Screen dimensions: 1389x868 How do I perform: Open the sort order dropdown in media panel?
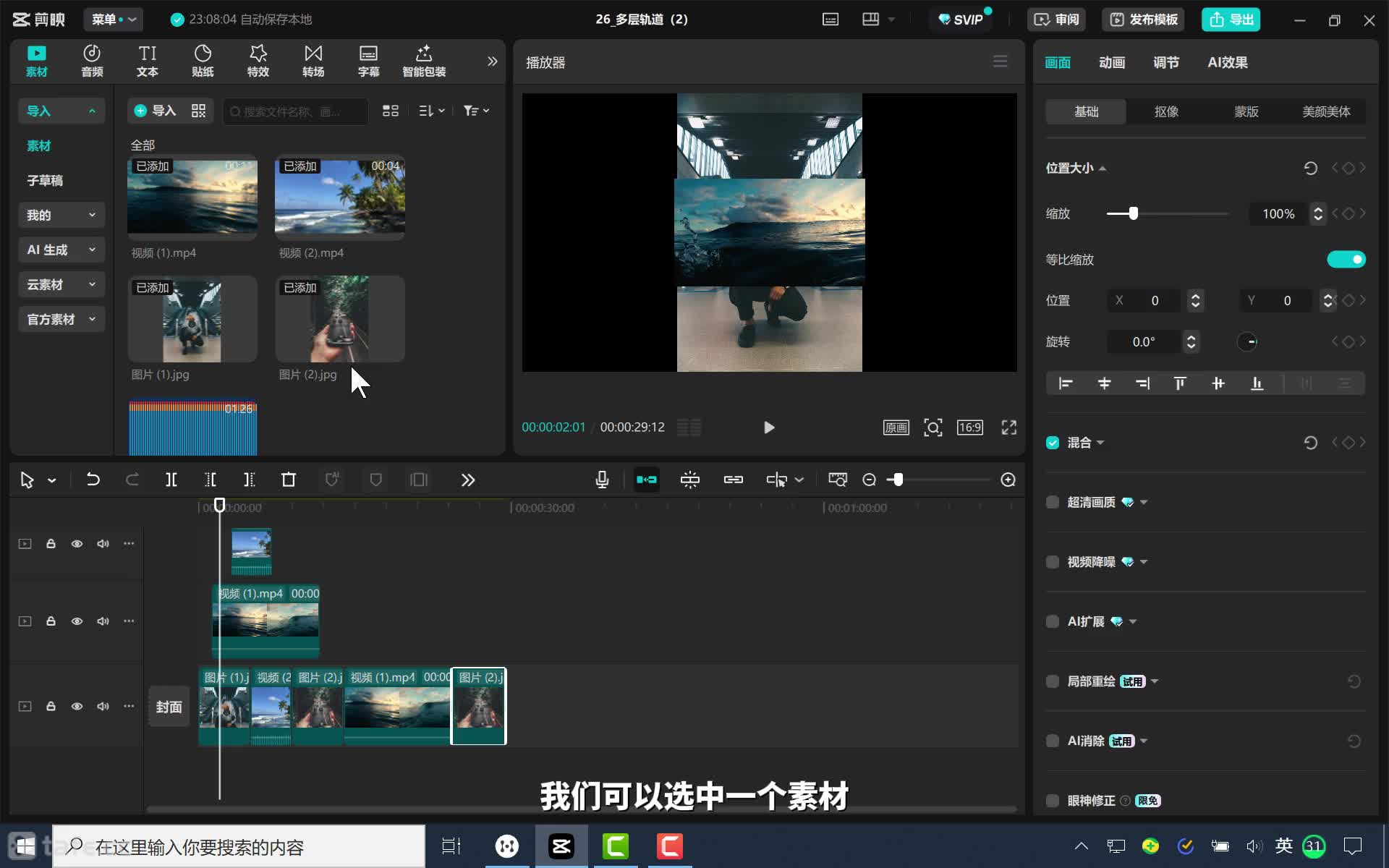click(431, 111)
